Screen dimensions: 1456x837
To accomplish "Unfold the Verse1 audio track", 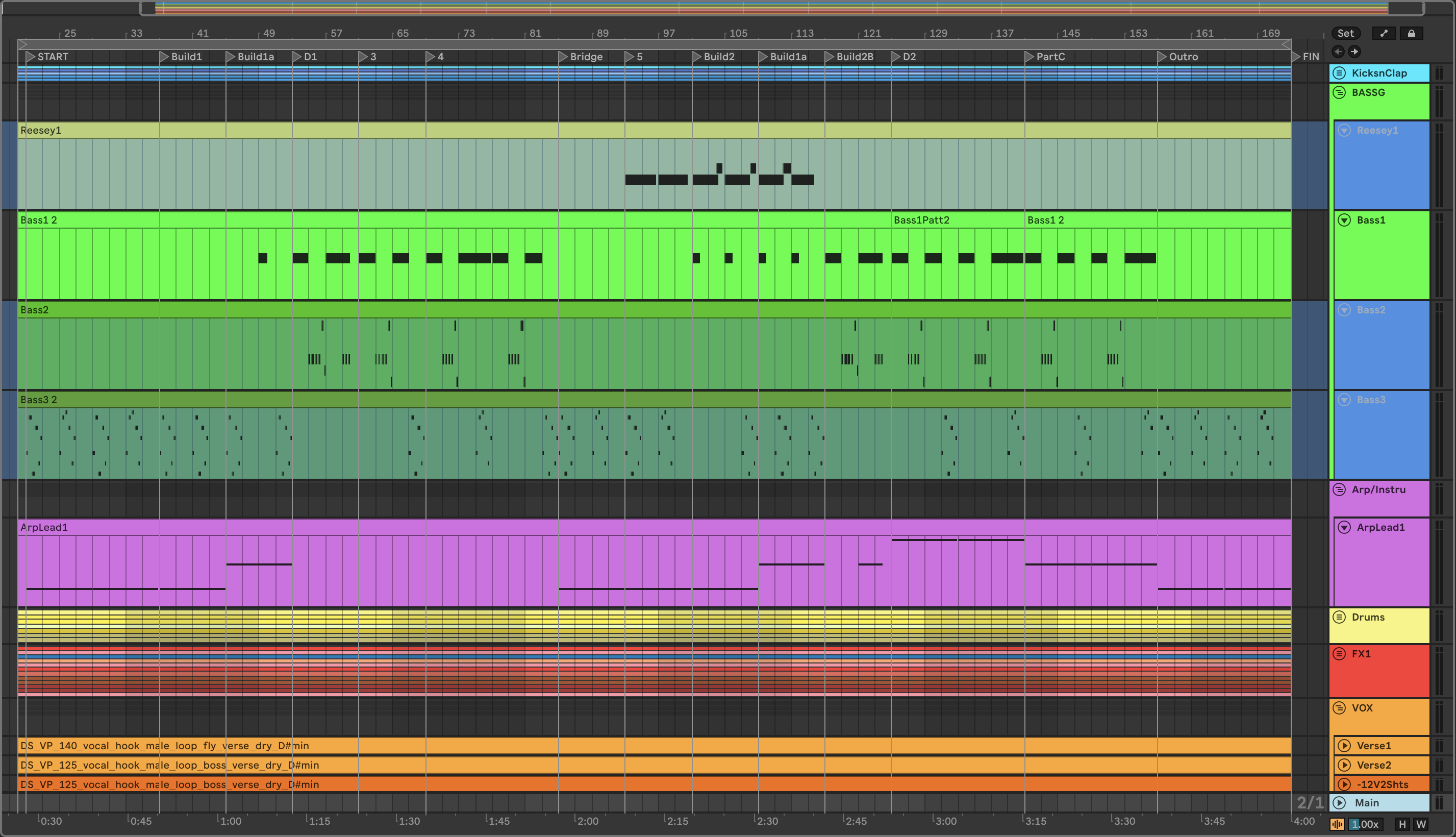I will tap(1344, 746).
